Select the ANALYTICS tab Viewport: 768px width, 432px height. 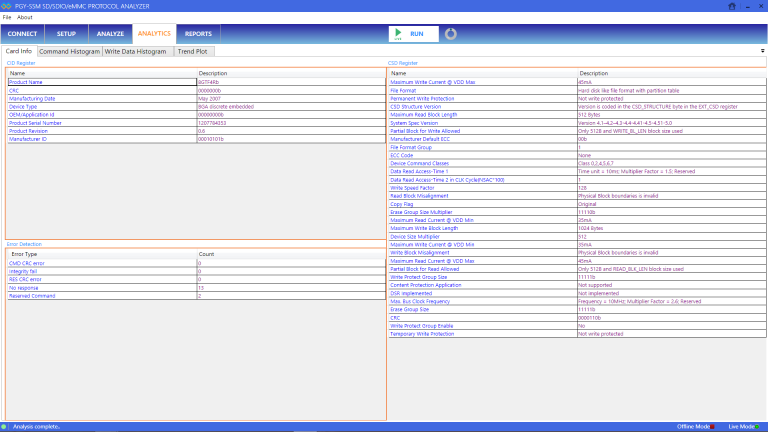[x=154, y=34]
